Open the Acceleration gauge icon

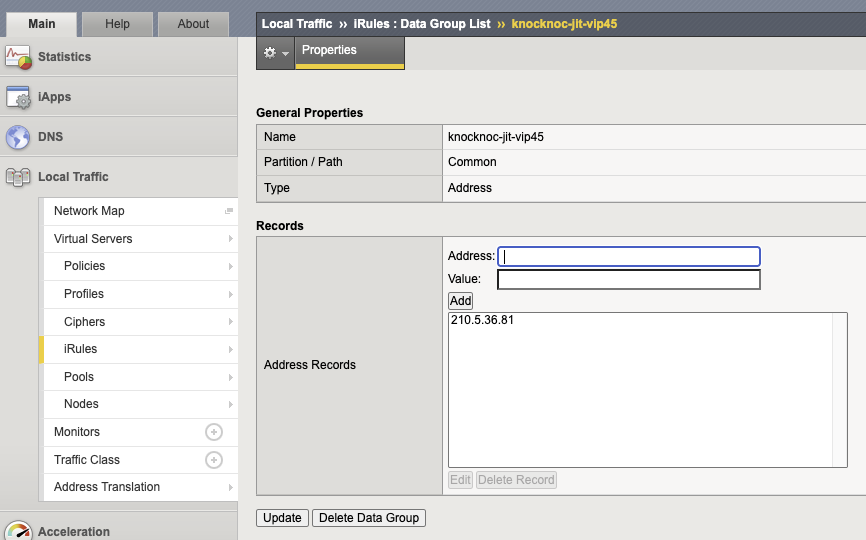pos(18,531)
